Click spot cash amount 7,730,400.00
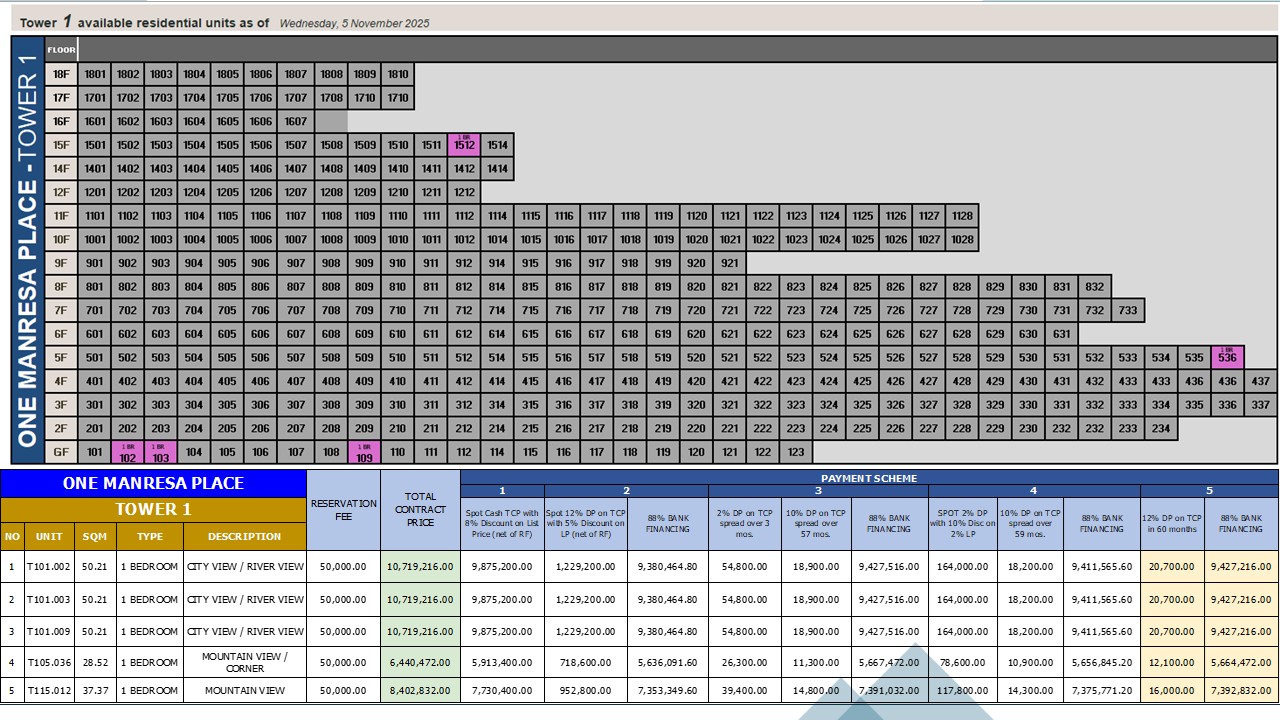 coord(502,690)
